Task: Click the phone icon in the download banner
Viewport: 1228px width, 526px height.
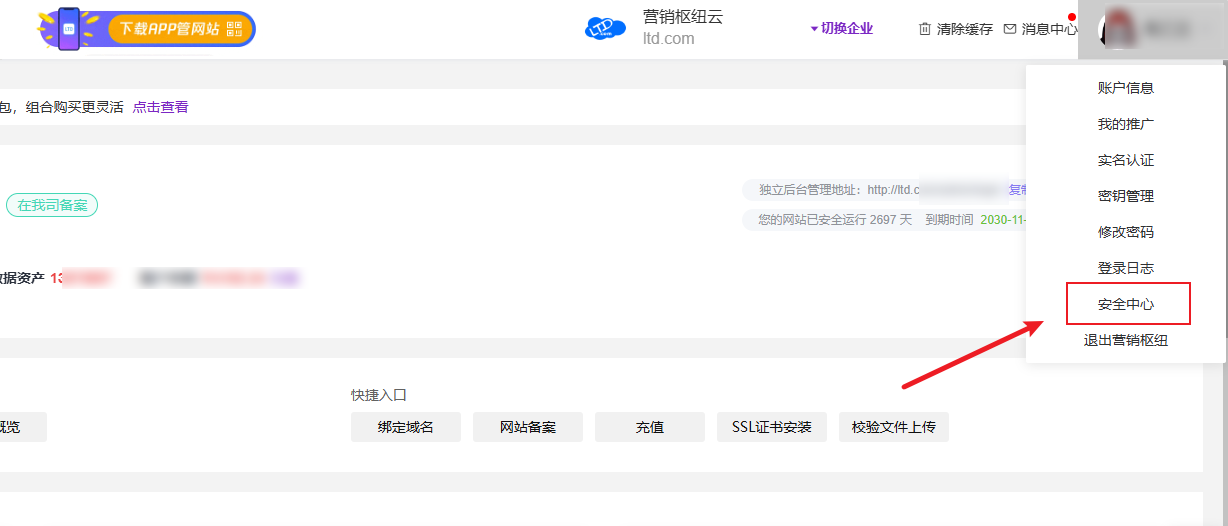Action: point(69,28)
